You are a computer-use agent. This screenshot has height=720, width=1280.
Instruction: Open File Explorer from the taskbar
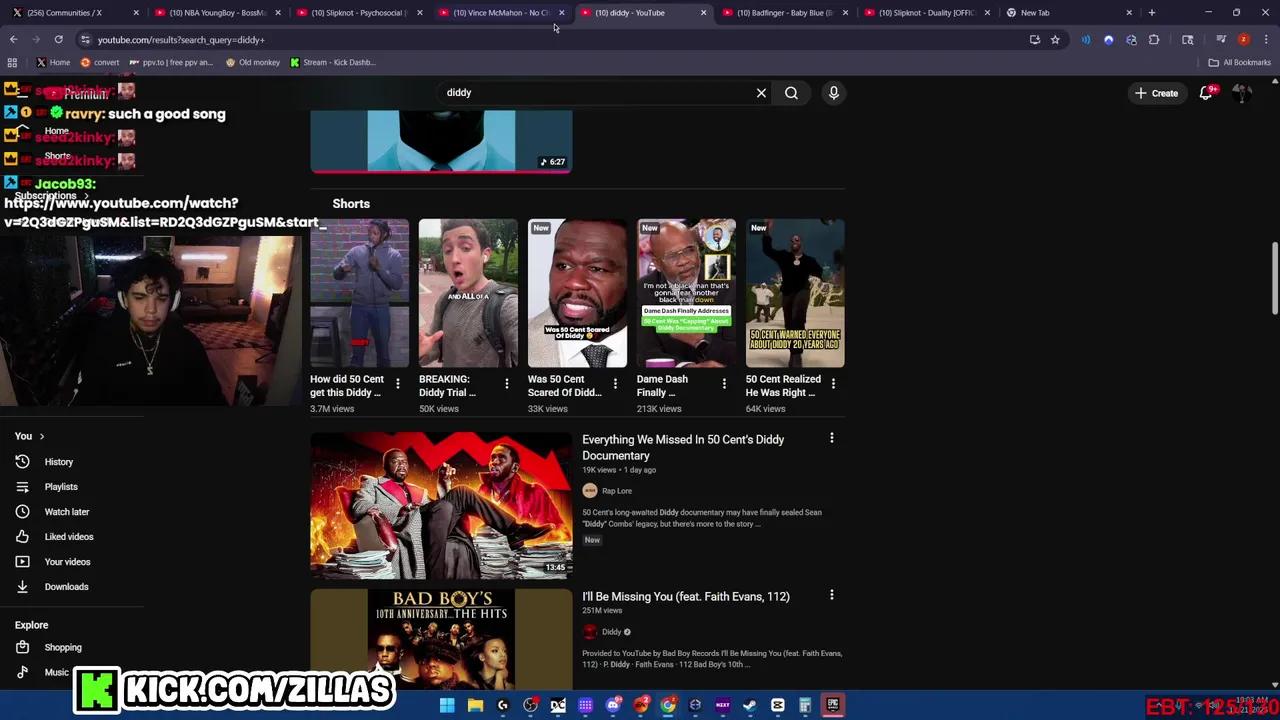[475, 706]
